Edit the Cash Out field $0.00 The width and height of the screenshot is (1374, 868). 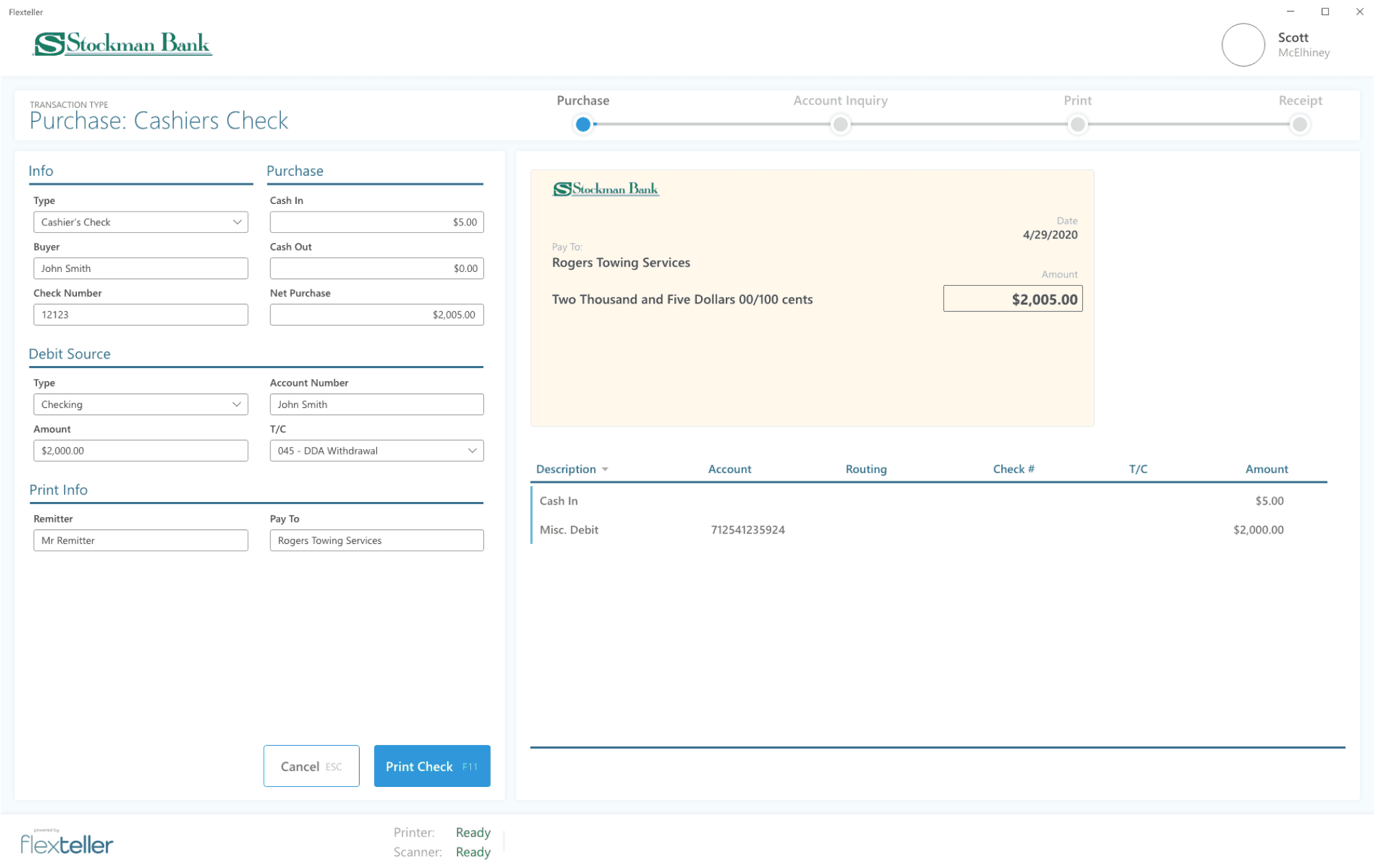[376, 269]
